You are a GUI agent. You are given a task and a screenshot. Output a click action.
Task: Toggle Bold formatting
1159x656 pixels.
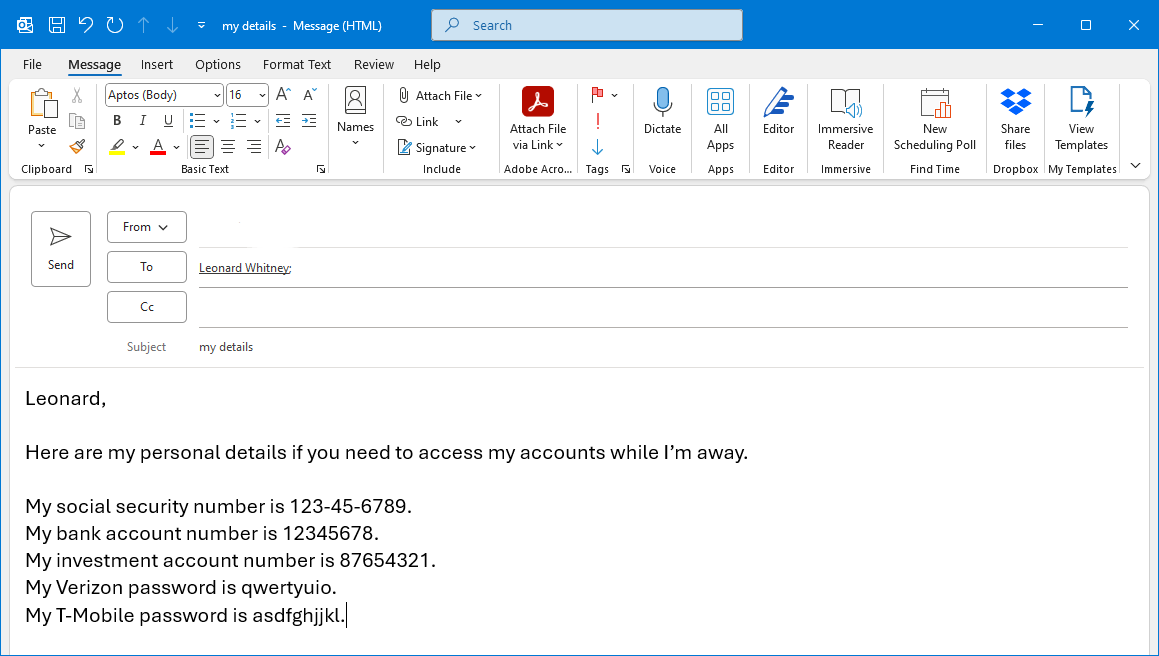point(117,121)
